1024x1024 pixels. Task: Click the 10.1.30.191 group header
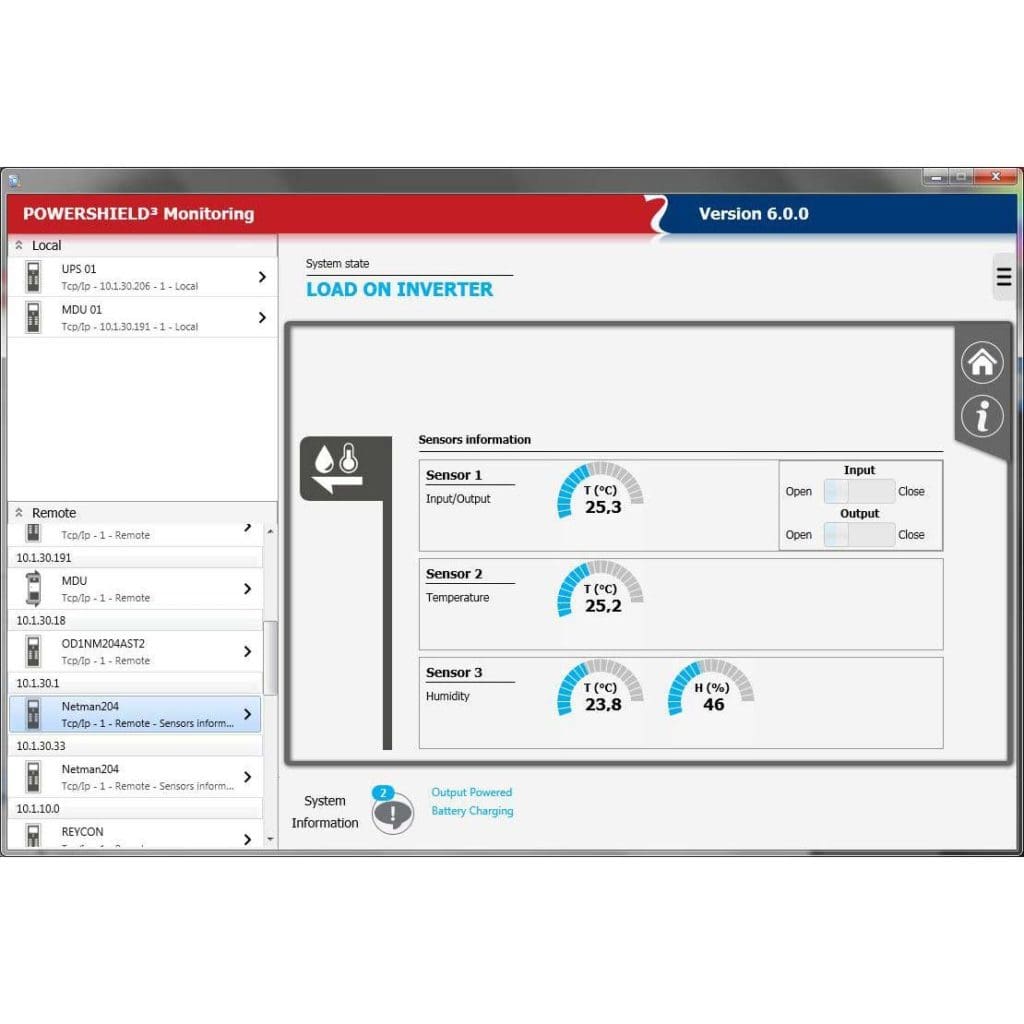point(135,558)
